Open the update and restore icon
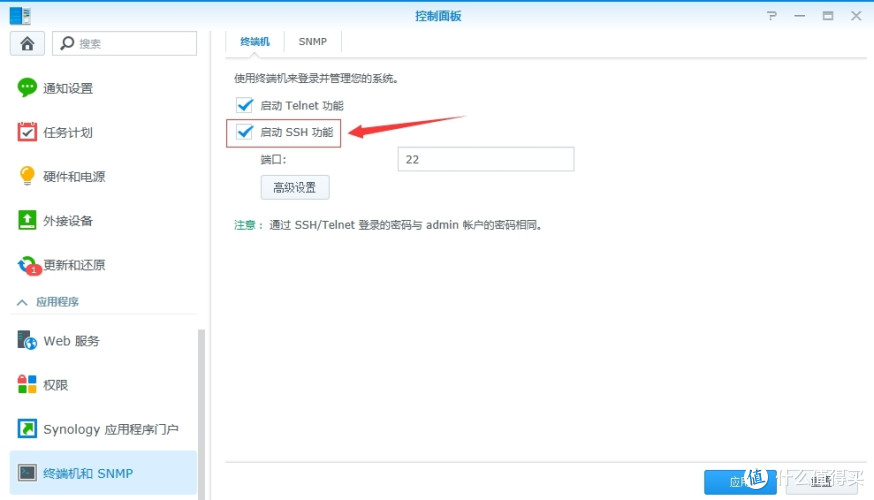 (28, 265)
